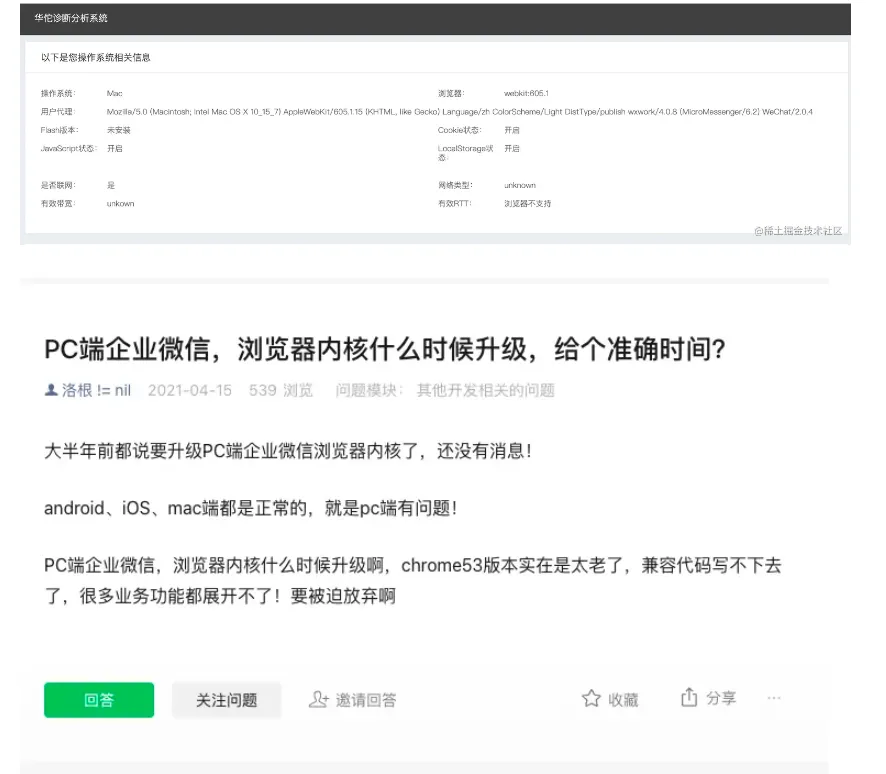Click the 有效RTT value 浏览器不支持

pos(528,203)
